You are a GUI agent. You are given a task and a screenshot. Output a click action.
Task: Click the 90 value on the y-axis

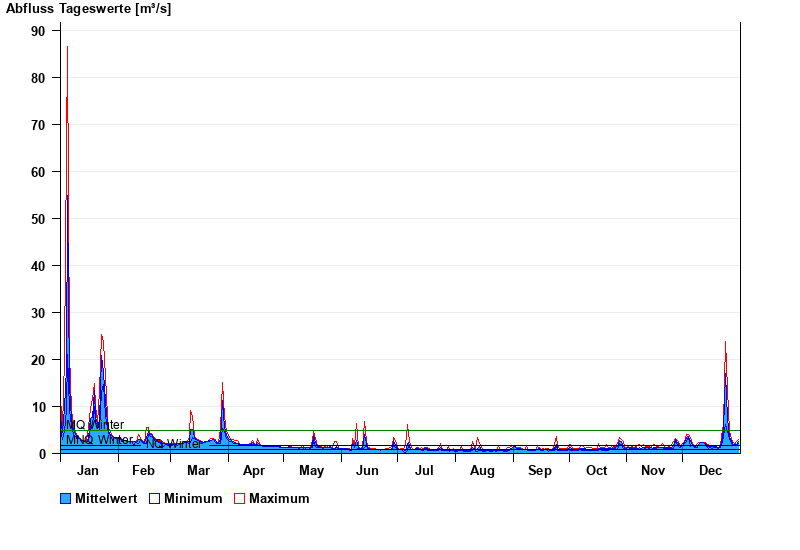click(x=38, y=31)
